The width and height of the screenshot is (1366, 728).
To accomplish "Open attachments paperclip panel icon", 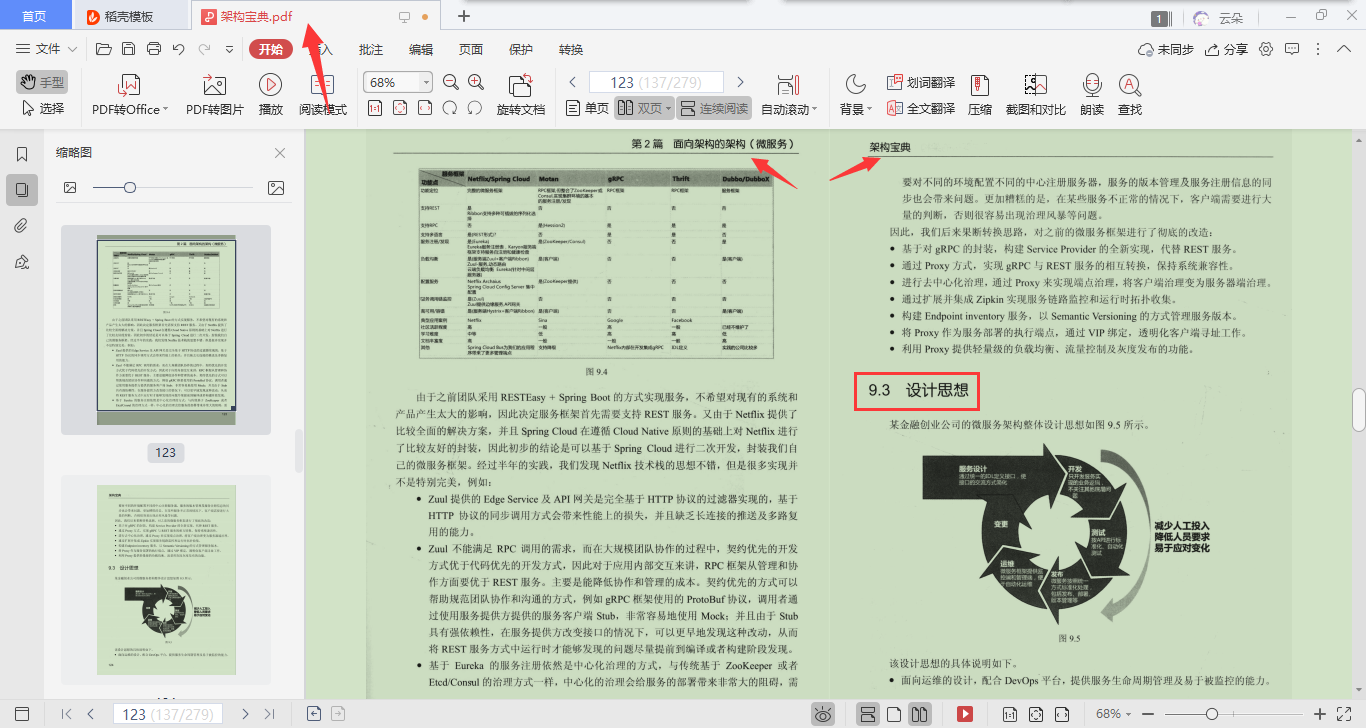I will pyautogui.click(x=22, y=225).
